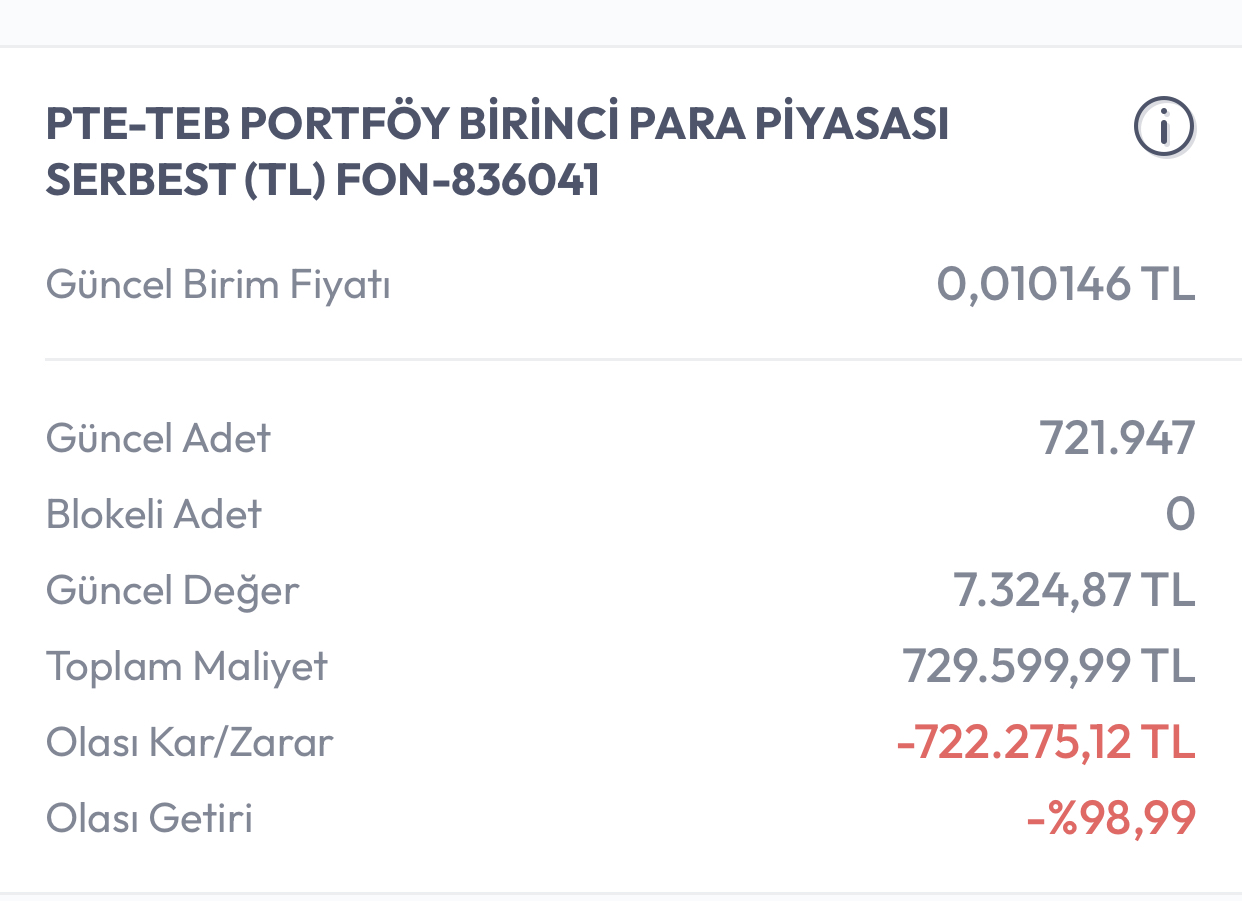The image size is (1242, 901).
Task: Select the blocked quantity value 0
Action: click(x=1181, y=515)
